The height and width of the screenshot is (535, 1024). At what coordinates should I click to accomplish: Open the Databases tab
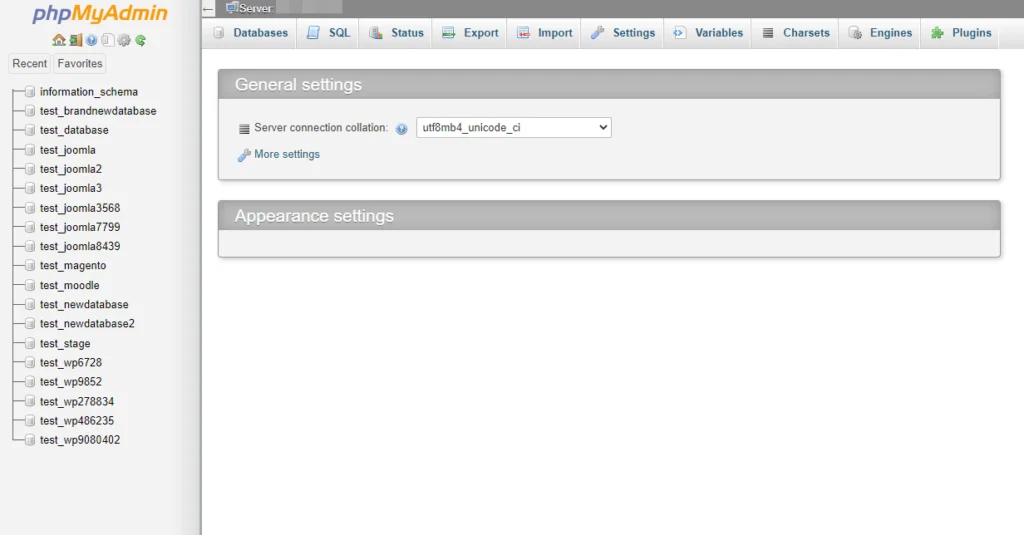point(250,33)
